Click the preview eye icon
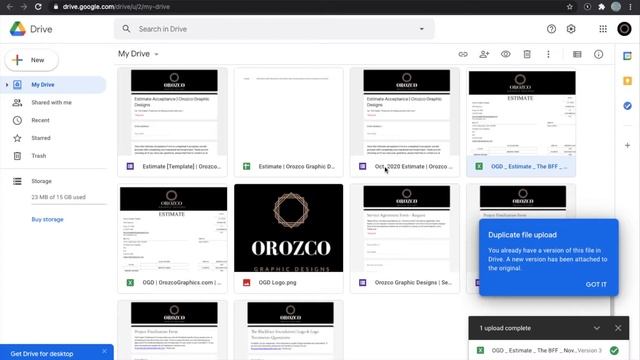Viewport: 640px width, 360px height. pyautogui.click(x=506, y=54)
